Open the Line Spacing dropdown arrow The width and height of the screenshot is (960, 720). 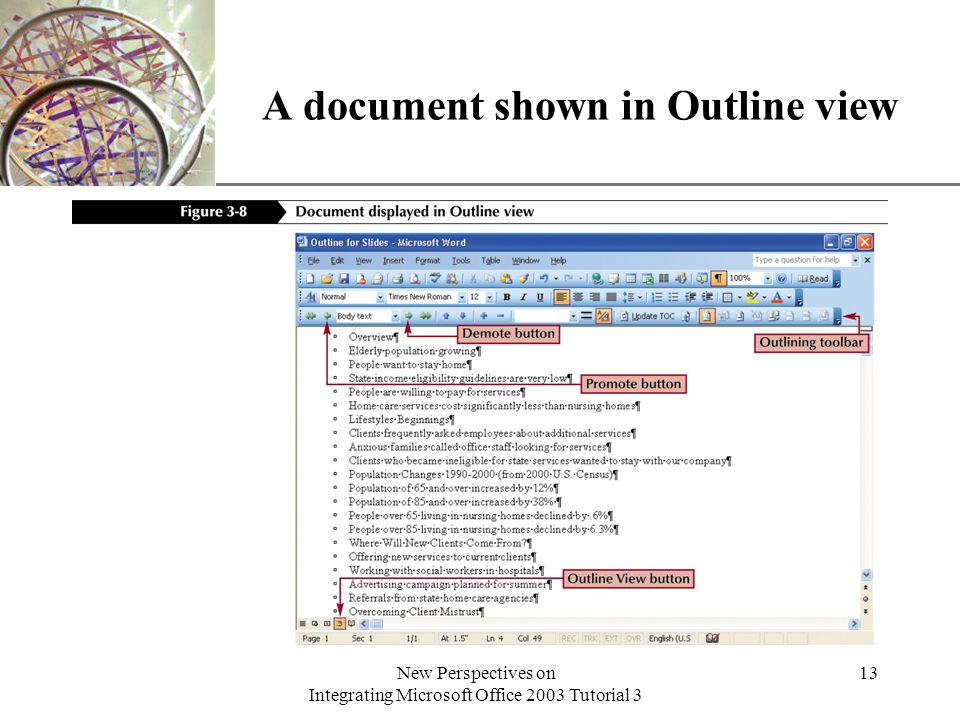640,298
